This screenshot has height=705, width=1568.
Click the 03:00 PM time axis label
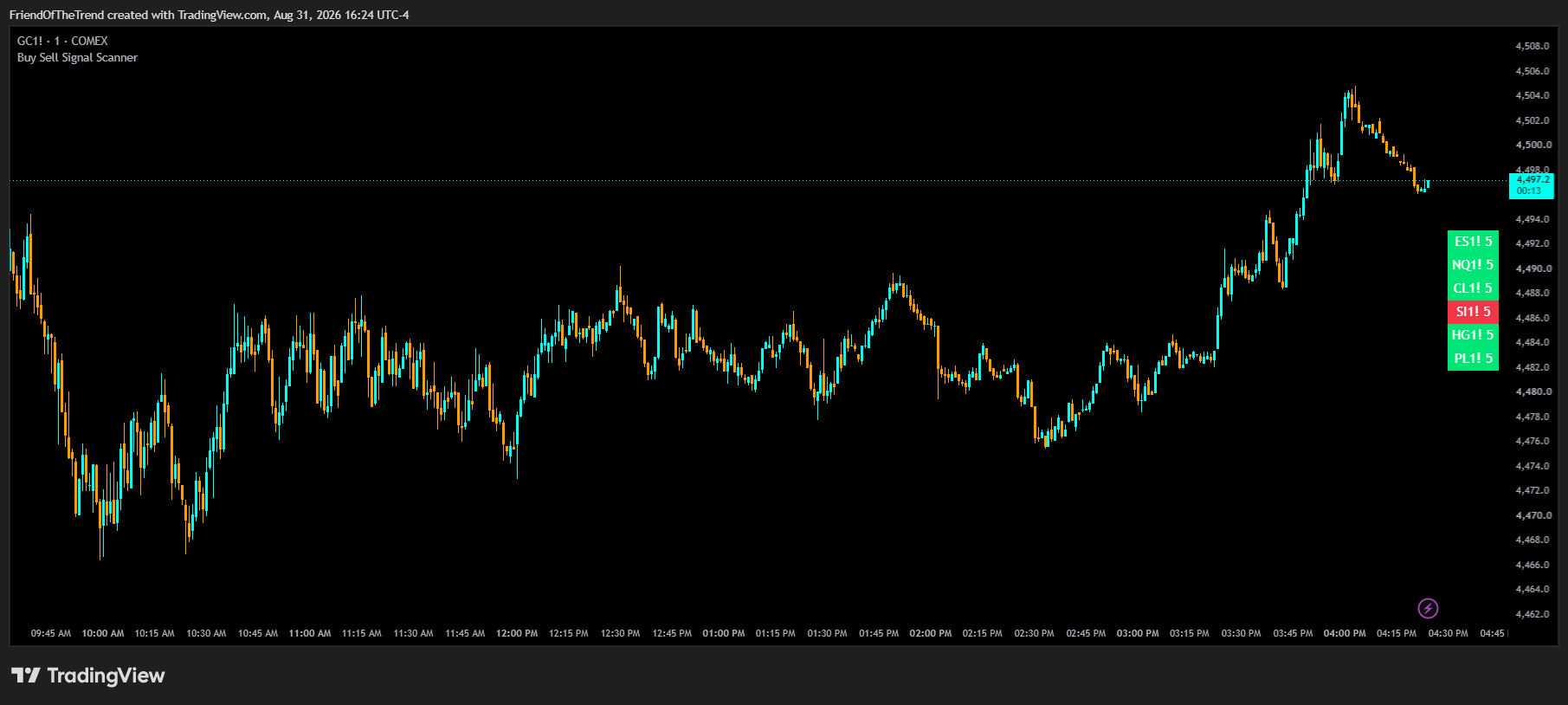point(1138,633)
